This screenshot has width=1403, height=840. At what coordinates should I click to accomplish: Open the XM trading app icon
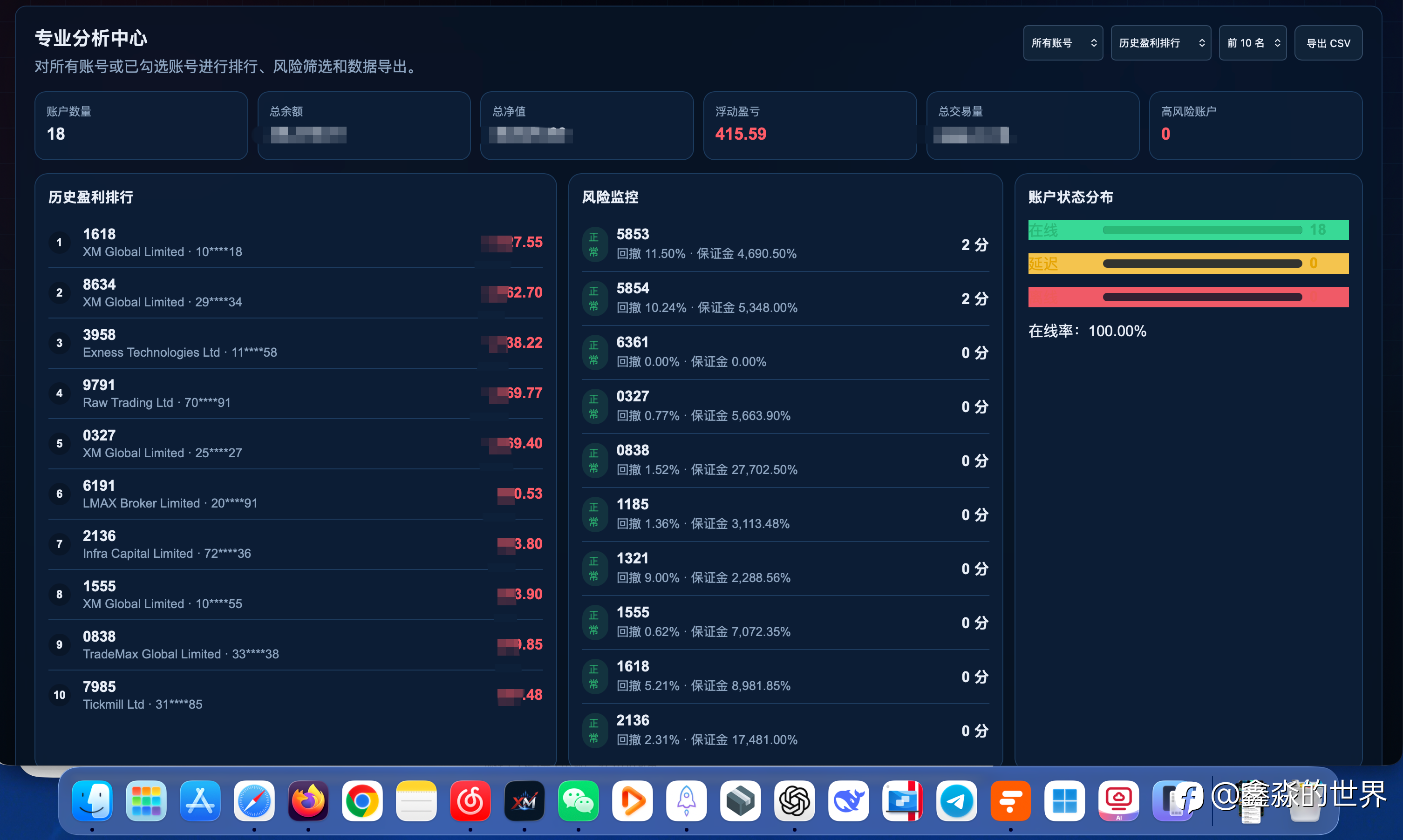coord(524,800)
